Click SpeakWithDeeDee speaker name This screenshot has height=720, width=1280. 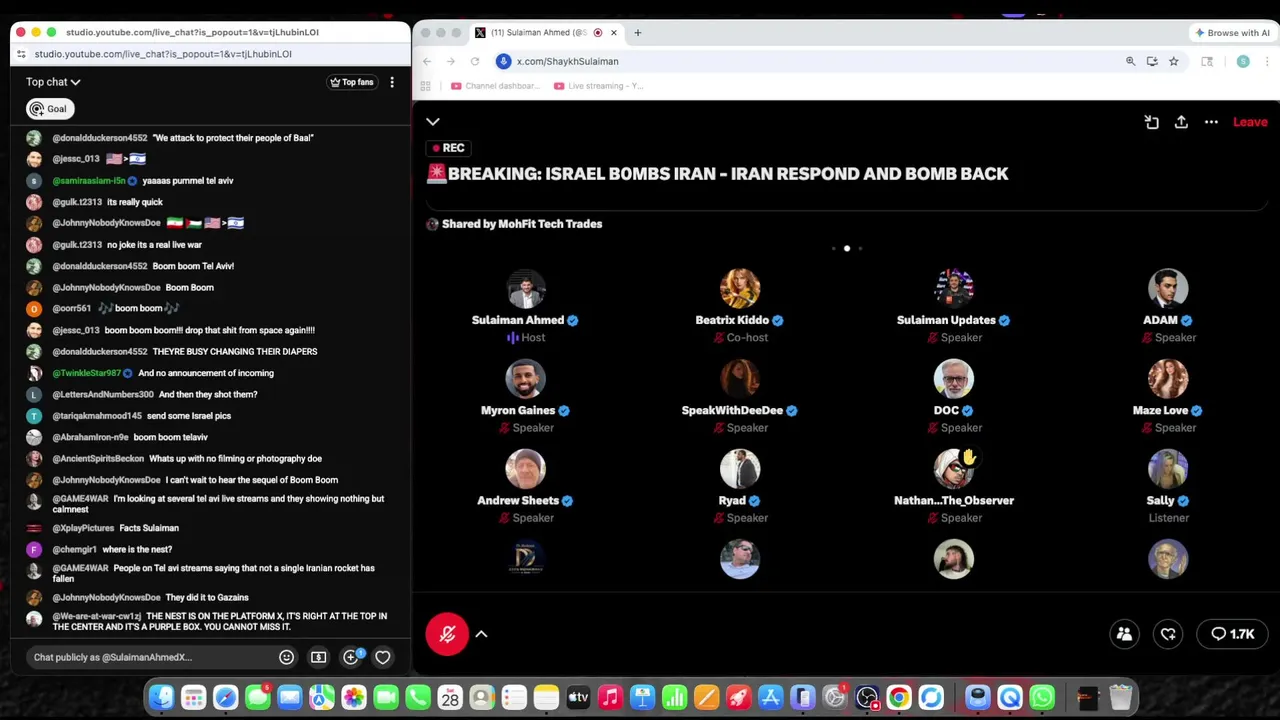732,410
